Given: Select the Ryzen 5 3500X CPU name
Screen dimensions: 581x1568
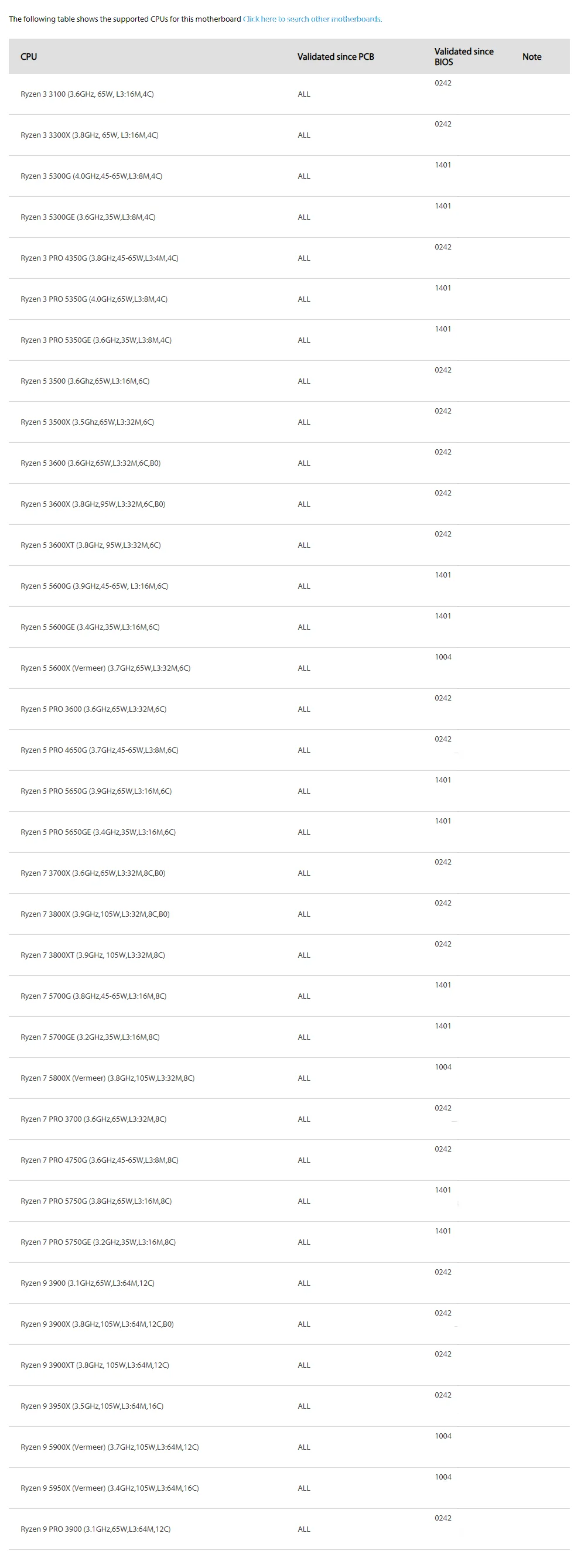Looking at the screenshot, I should tap(87, 422).
